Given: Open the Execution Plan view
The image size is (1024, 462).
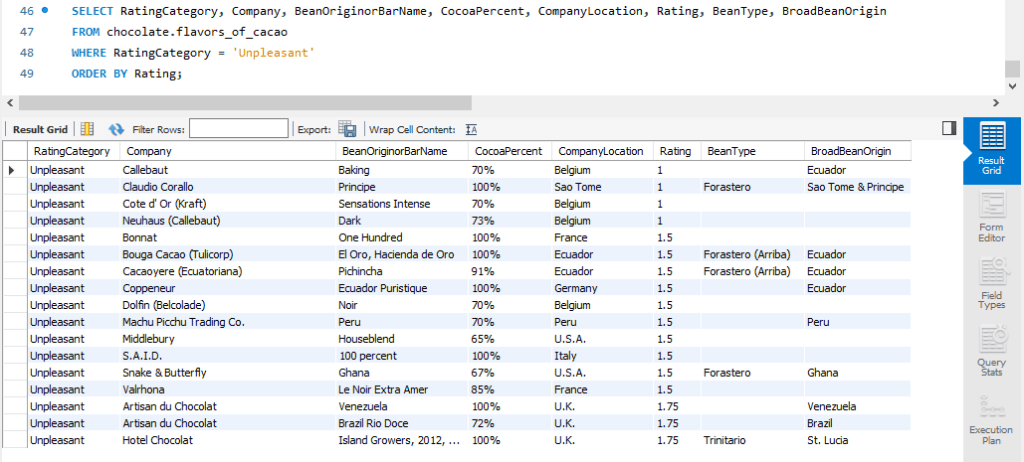Looking at the screenshot, I should point(992,420).
